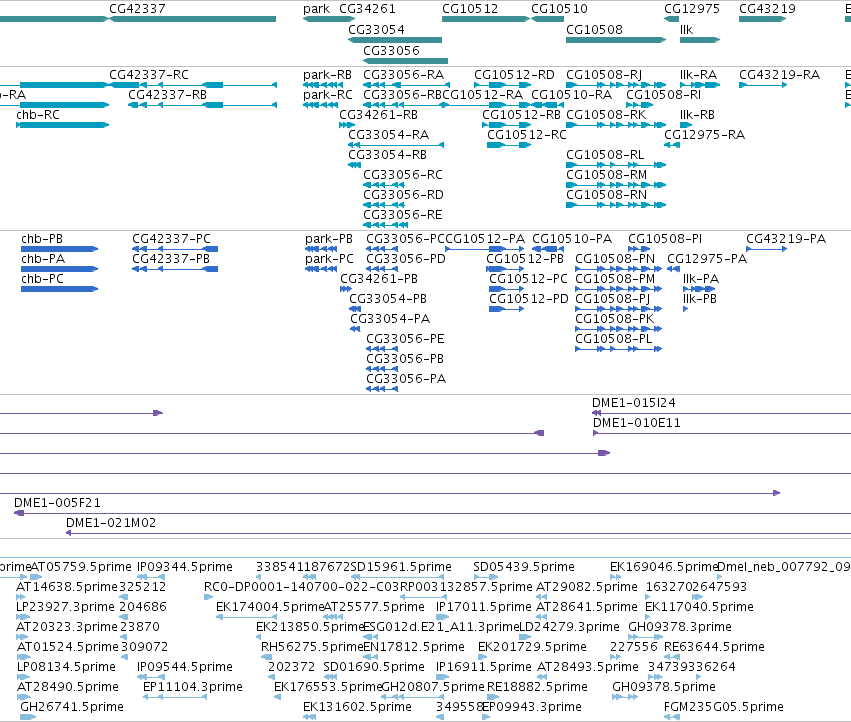Select the chb-PB protein label
The image size is (851, 722).
click(42, 239)
